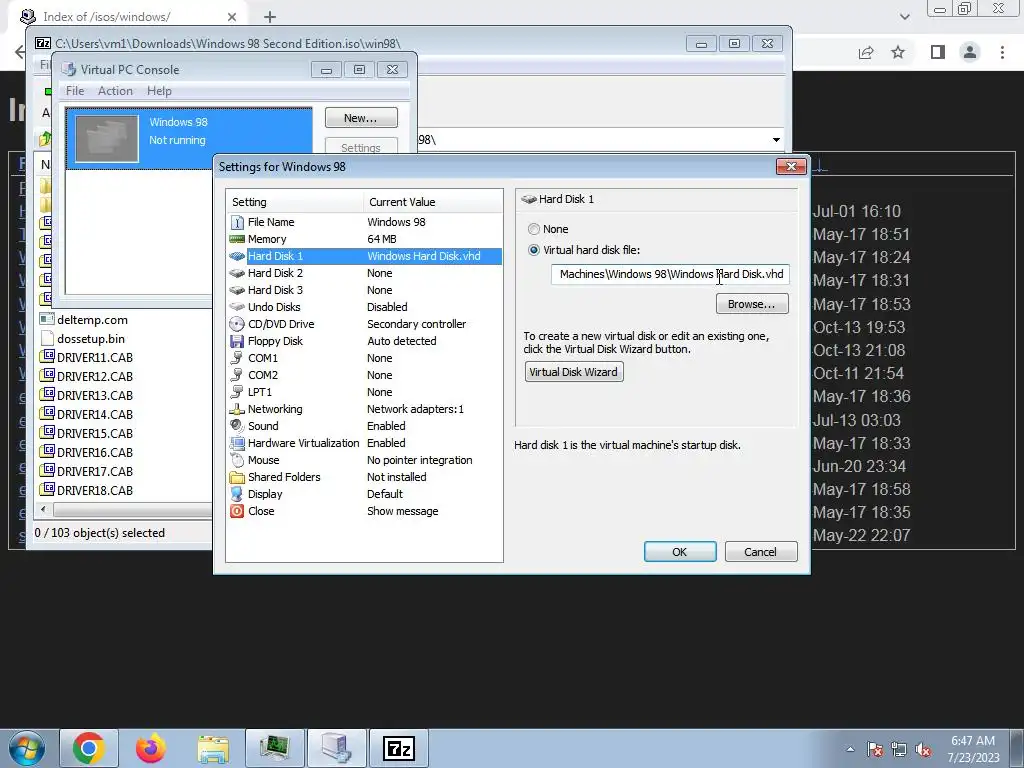Click the Hard Disk 3 icon
The width and height of the screenshot is (1024, 768).
click(x=237, y=290)
